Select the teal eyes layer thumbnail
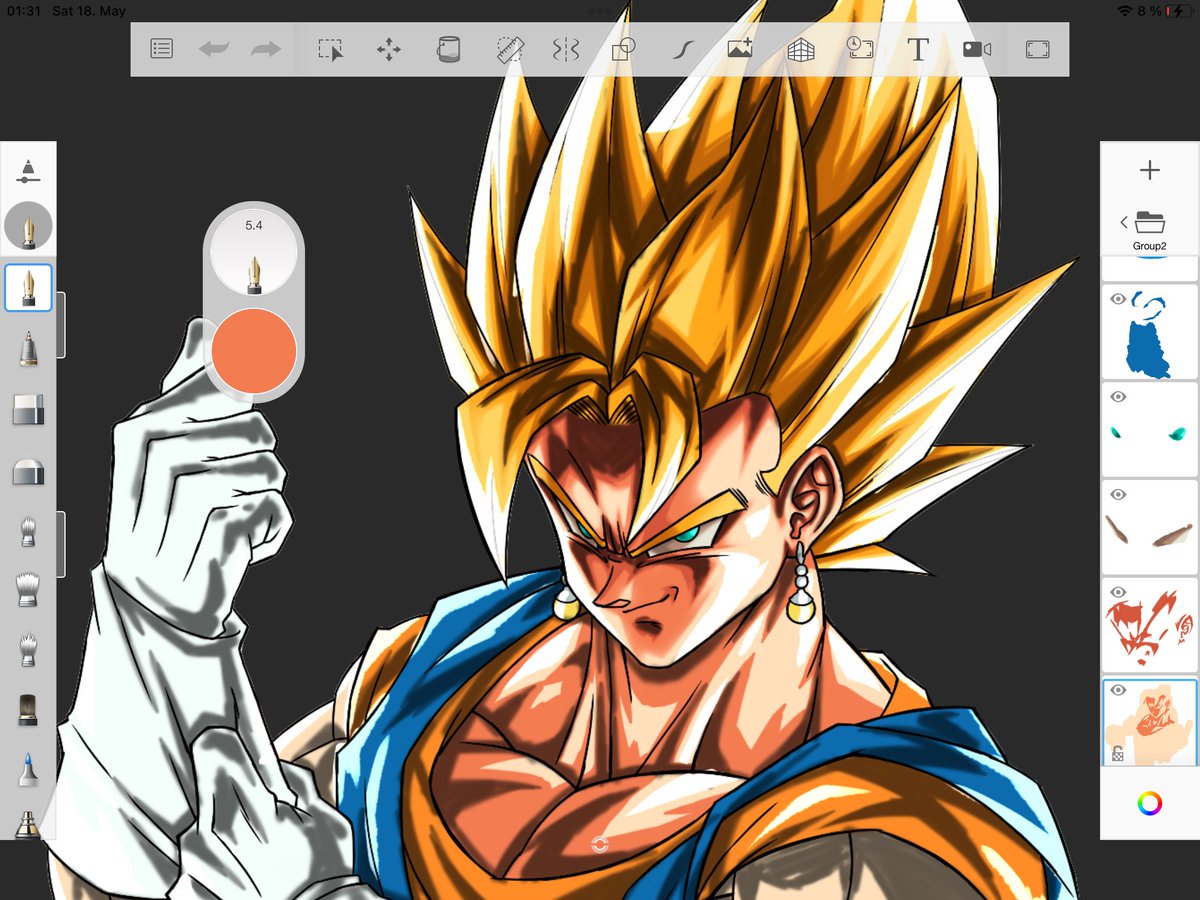The width and height of the screenshot is (1200, 900). point(1150,429)
